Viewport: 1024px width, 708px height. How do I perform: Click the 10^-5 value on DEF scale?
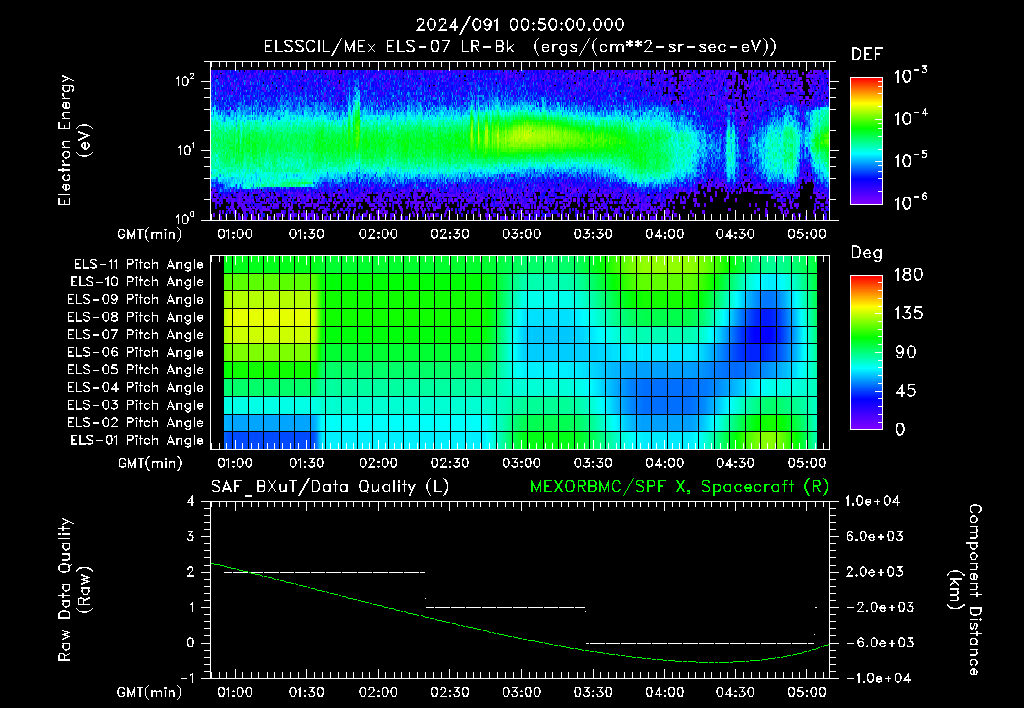[910, 159]
